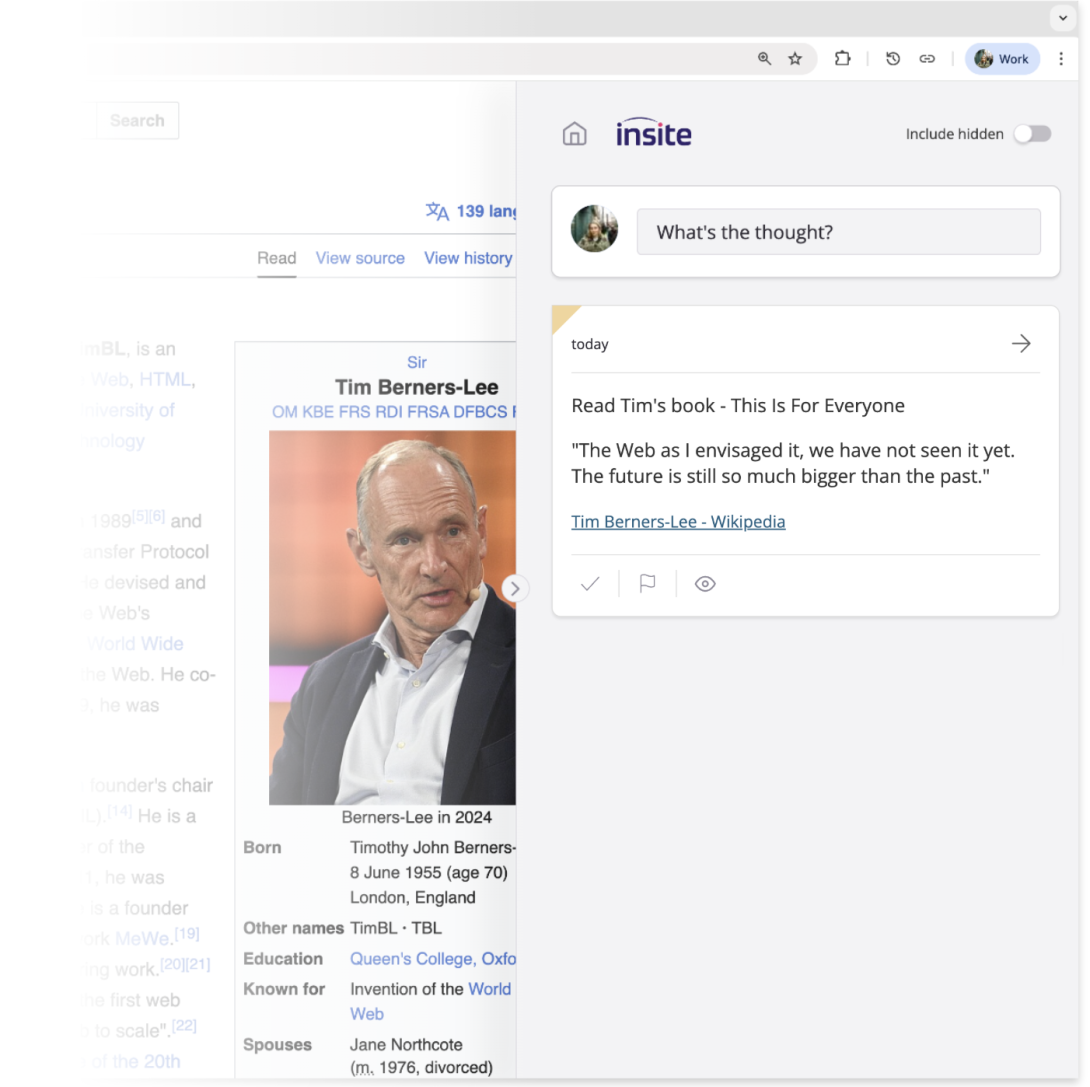Click the history clock toolbar icon

click(893, 58)
